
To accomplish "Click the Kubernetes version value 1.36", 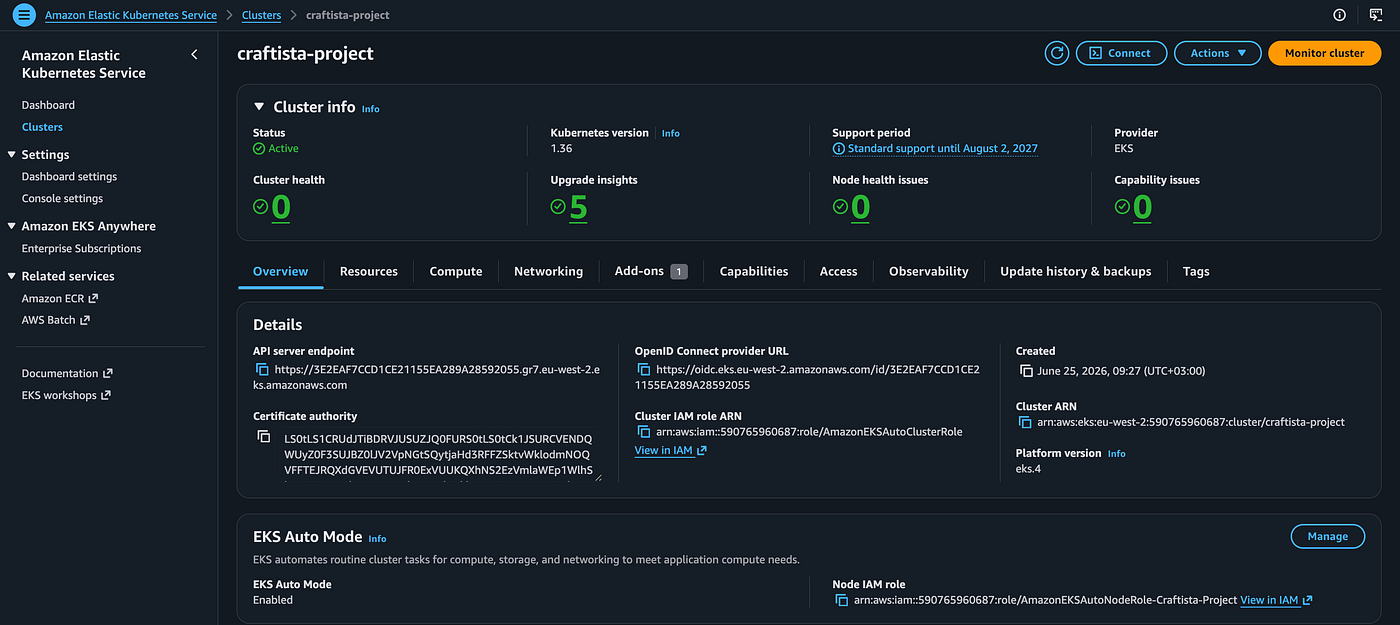I will click(x=561, y=149).
